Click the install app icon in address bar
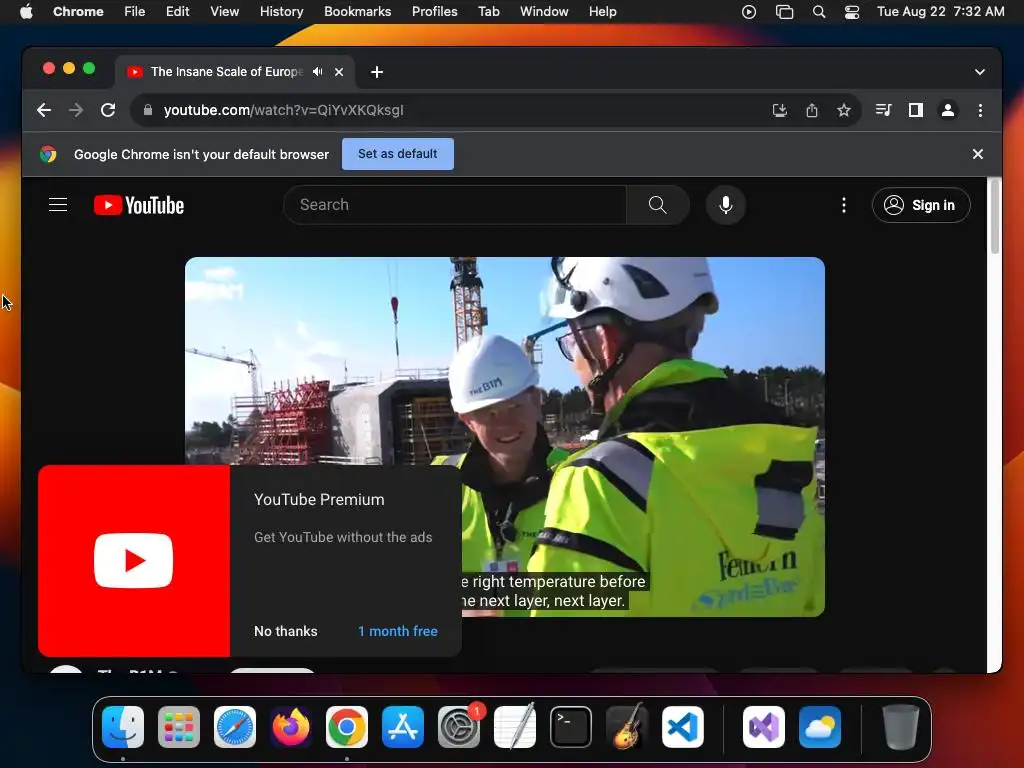The height and width of the screenshot is (768, 1024). point(780,110)
